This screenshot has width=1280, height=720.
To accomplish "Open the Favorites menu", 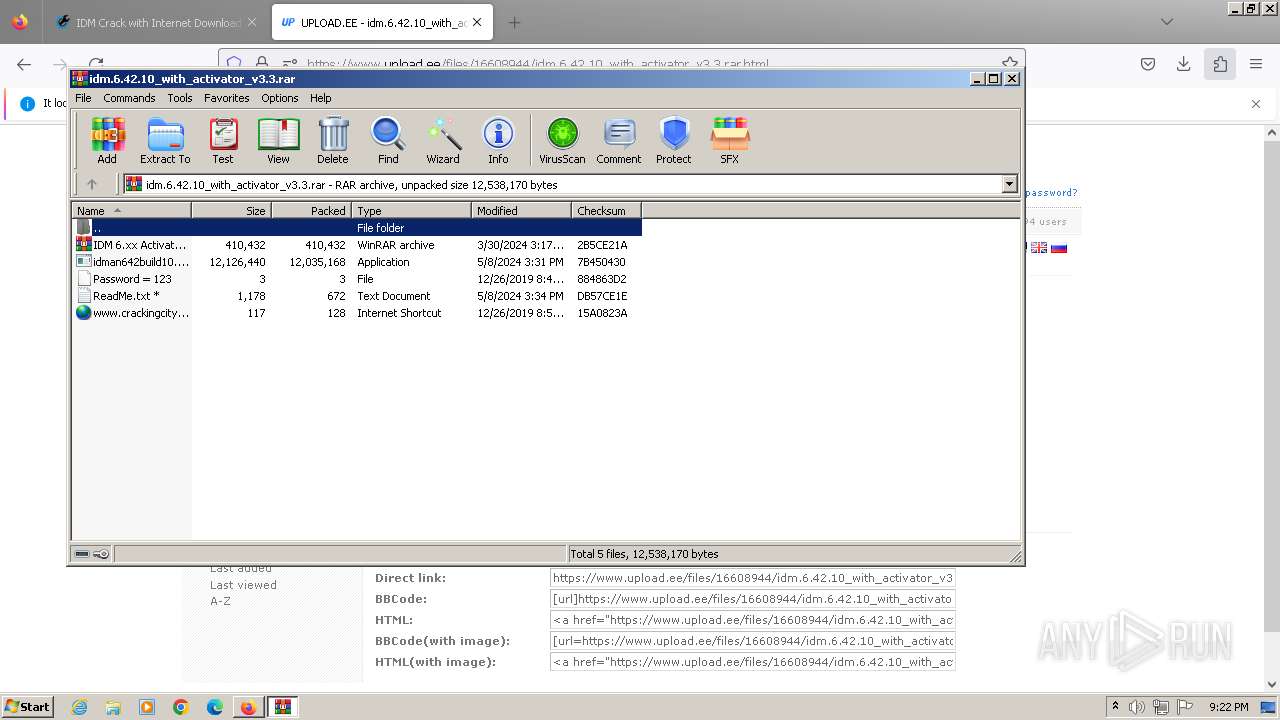I will 227,98.
